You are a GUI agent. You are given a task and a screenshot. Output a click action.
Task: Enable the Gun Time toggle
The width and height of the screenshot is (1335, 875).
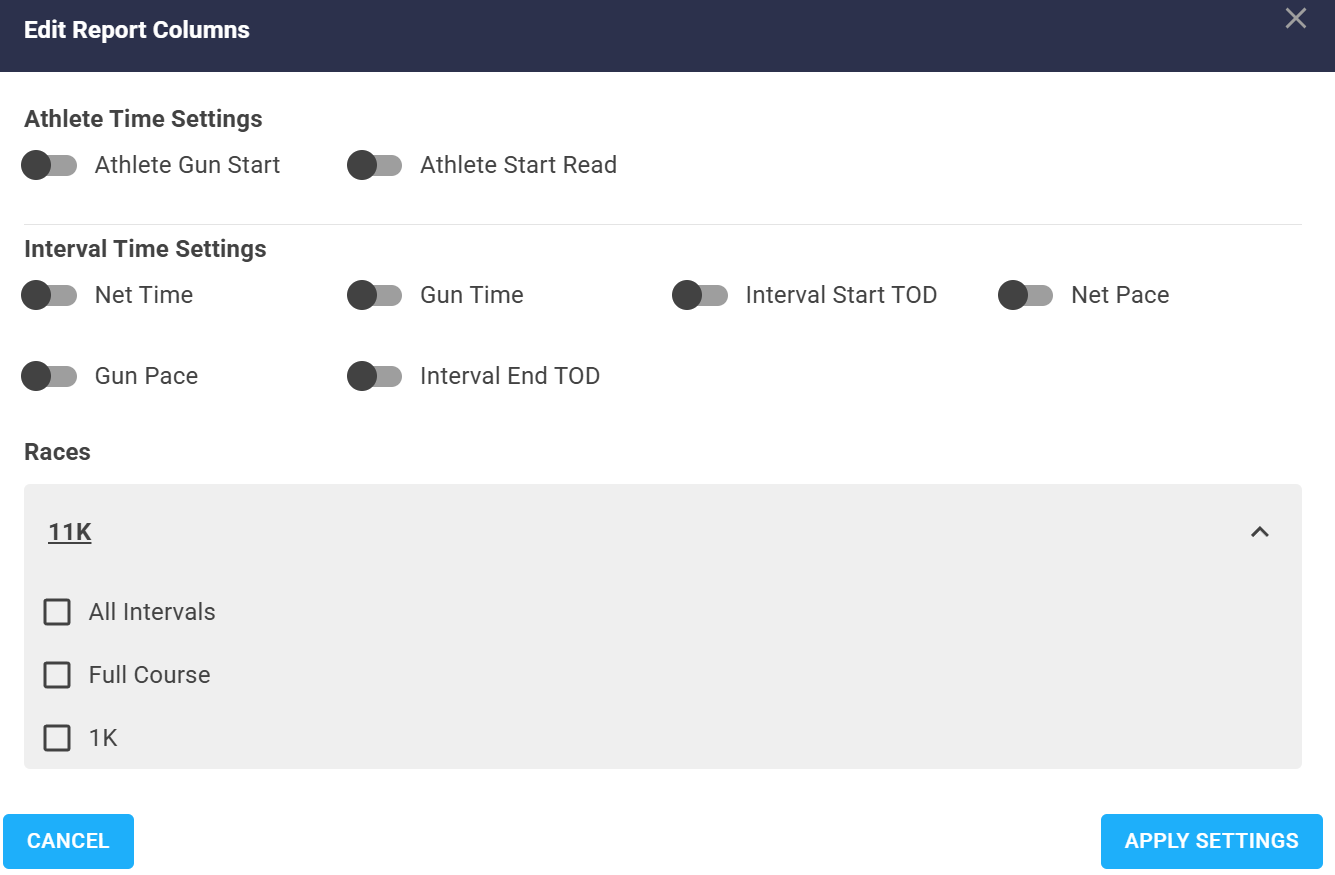point(375,295)
